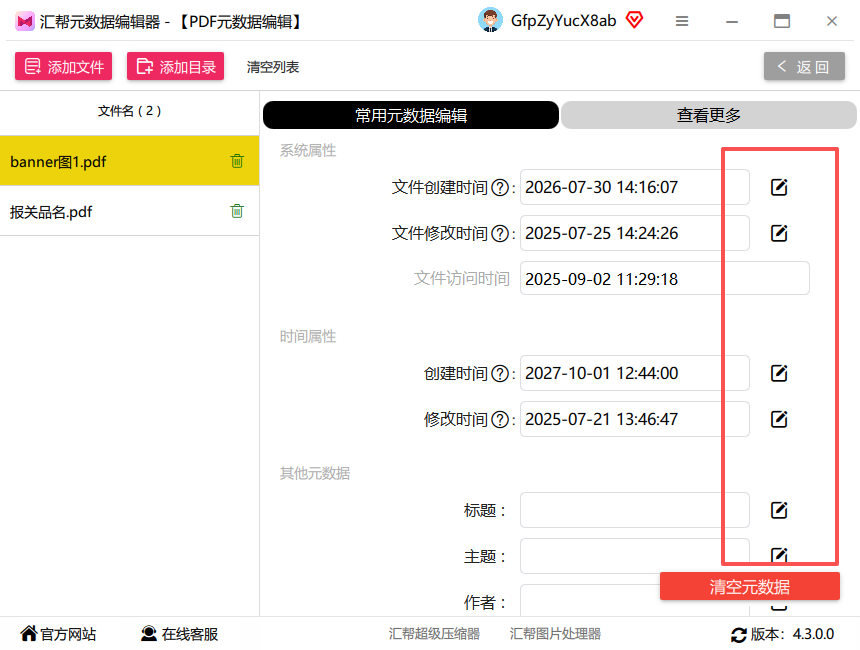Click edit icon beside 修改时间 field
Image resolution: width=860 pixels, height=650 pixels.
779,419
